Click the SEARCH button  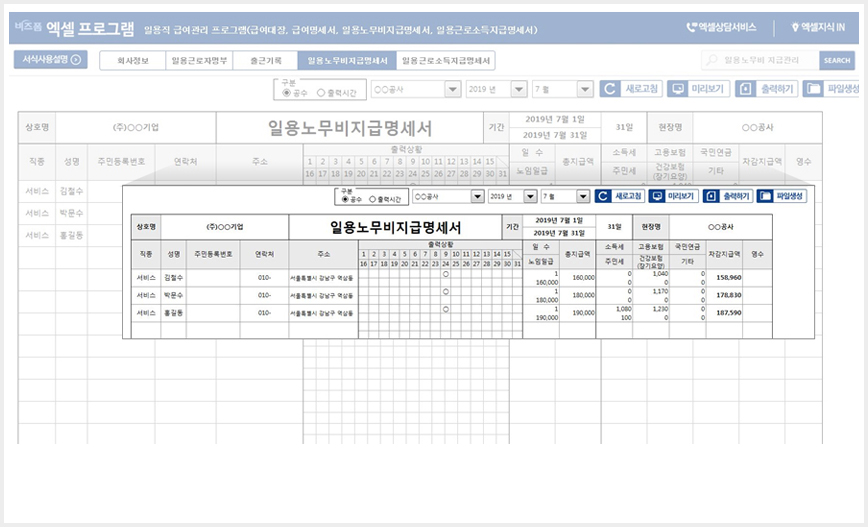click(836, 60)
